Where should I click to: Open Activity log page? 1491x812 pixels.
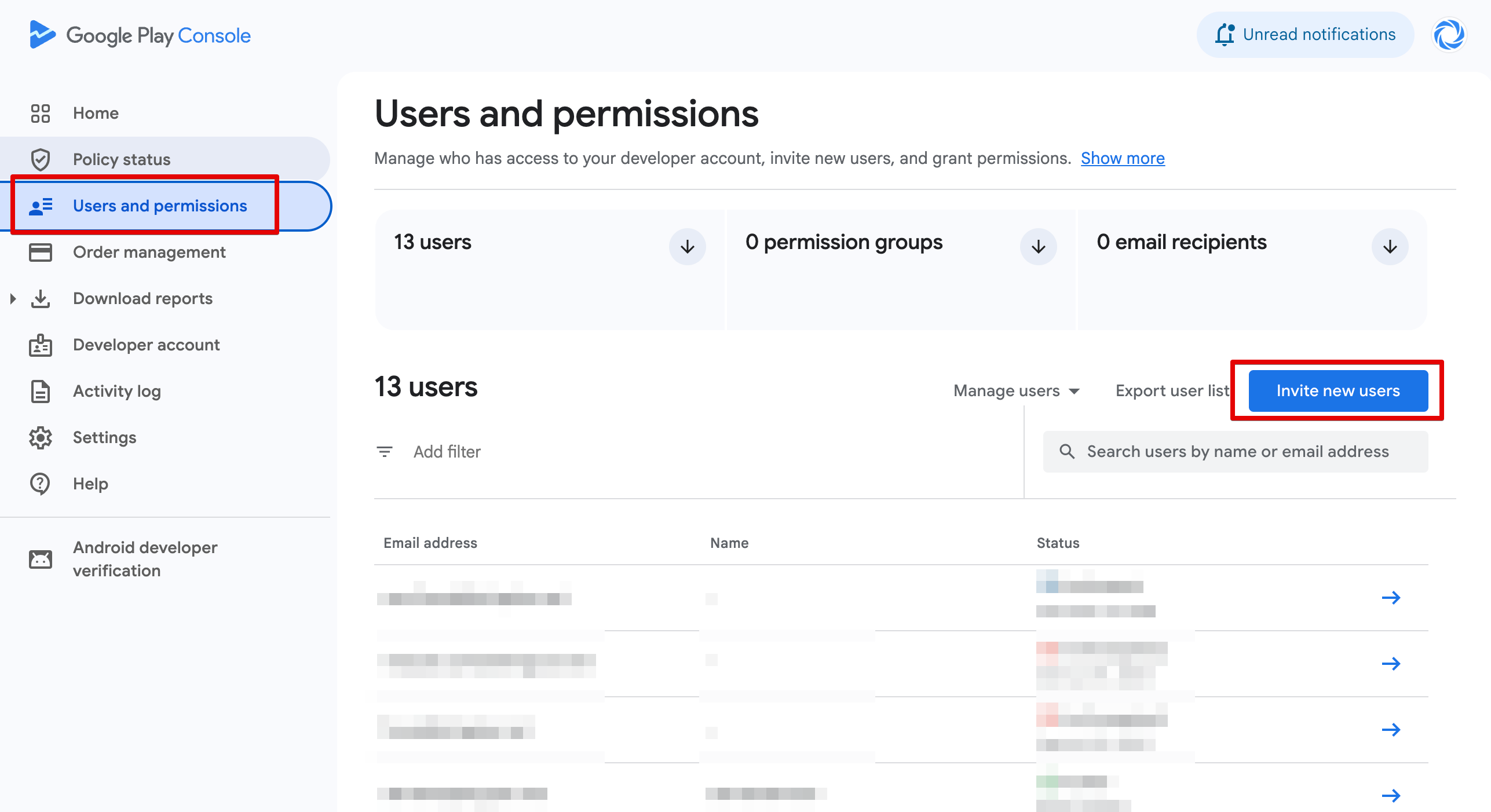click(117, 392)
